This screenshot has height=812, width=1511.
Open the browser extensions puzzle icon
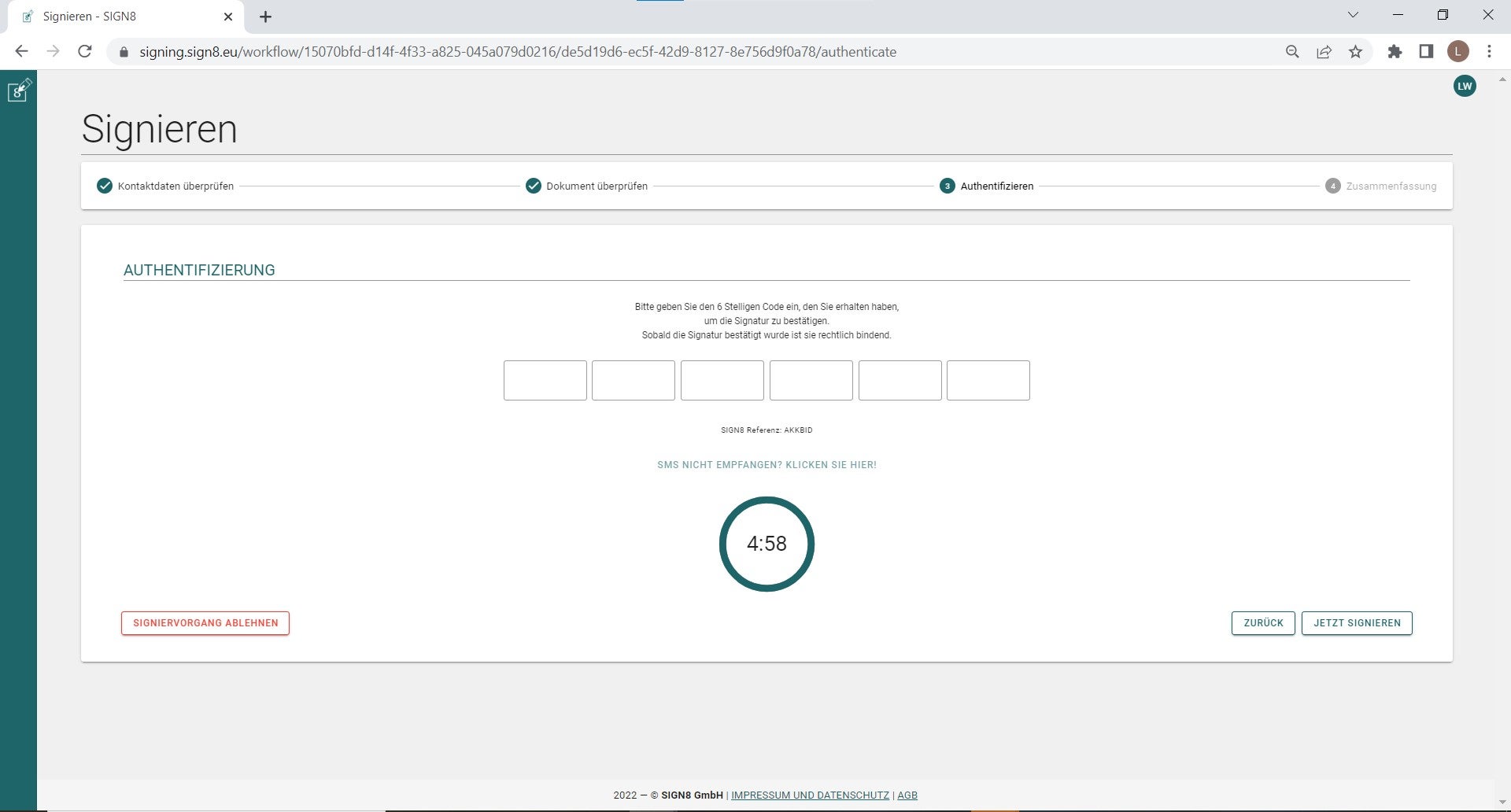point(1395,52)
